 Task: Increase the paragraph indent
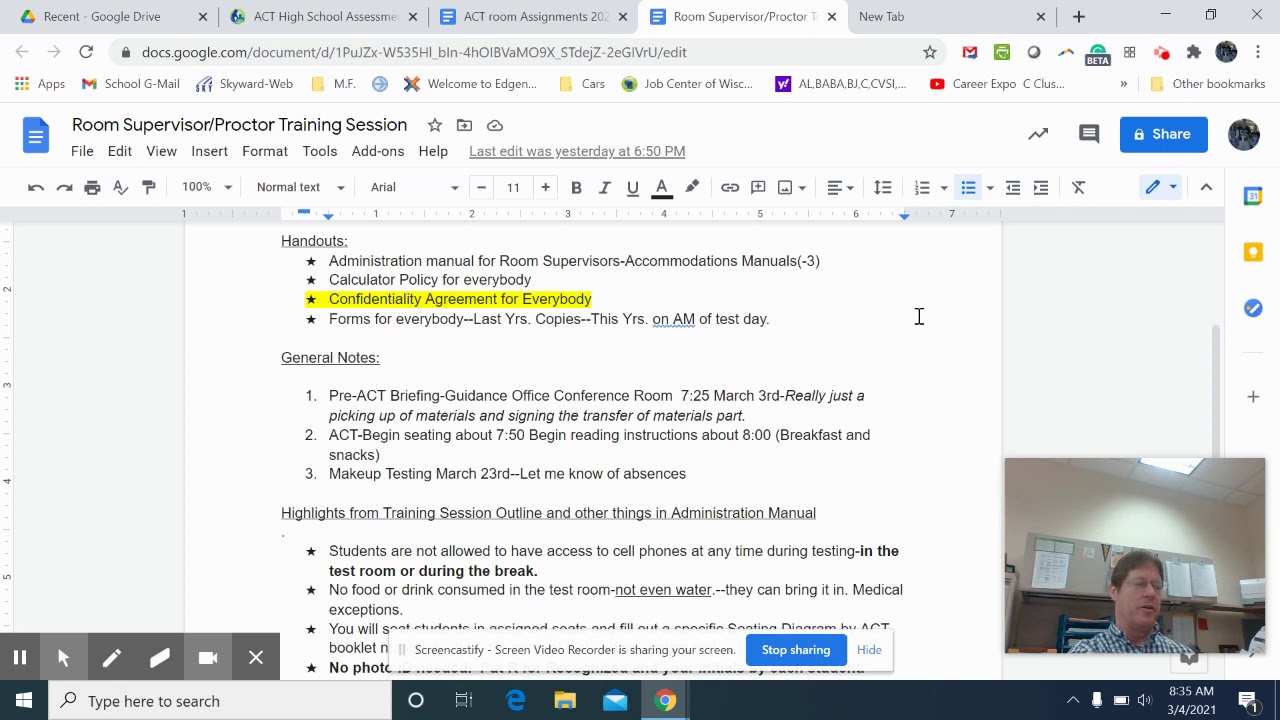1041,187
